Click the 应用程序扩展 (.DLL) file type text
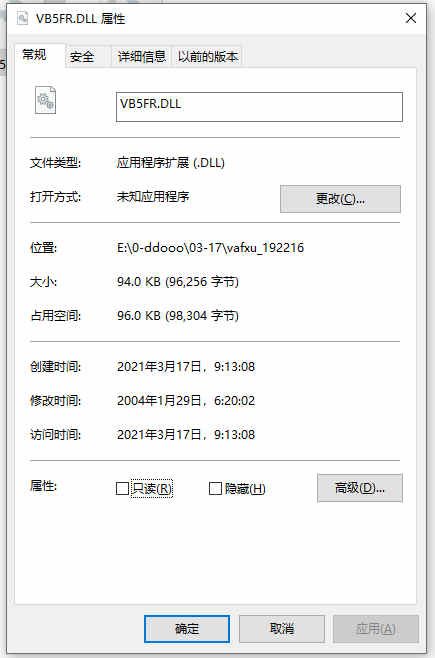The width and height of the screenshot is (435, 658). click(171, 162)
